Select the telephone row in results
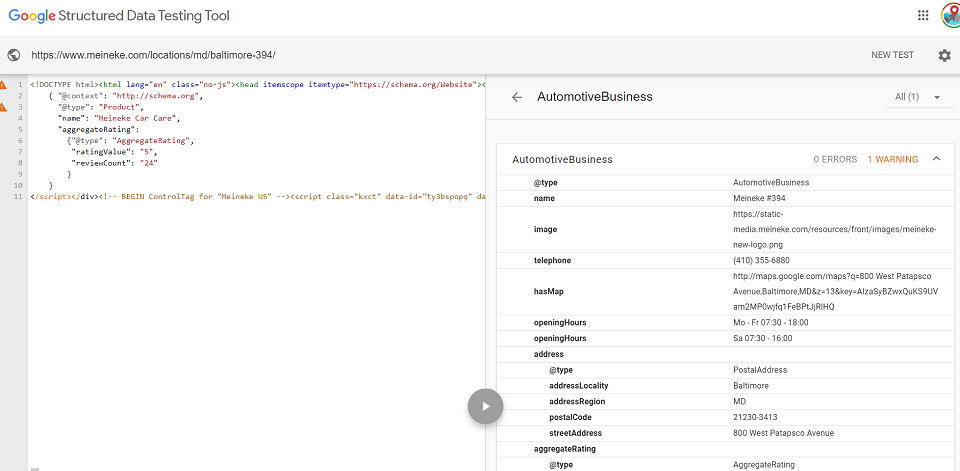The width and height of the screenshot is (960, 471). click(552, 260)
